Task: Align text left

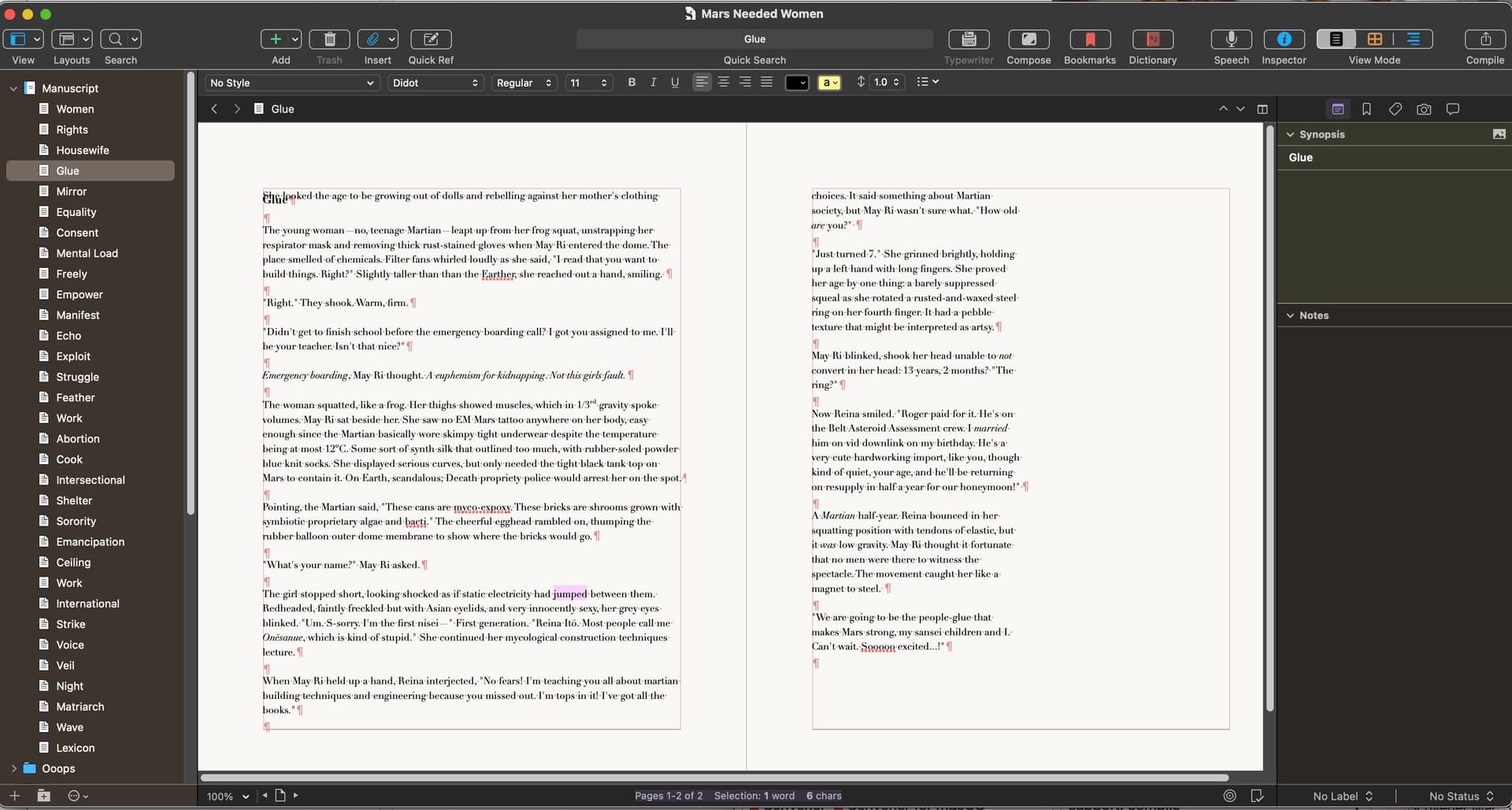Action: click(x=702, y=83)
